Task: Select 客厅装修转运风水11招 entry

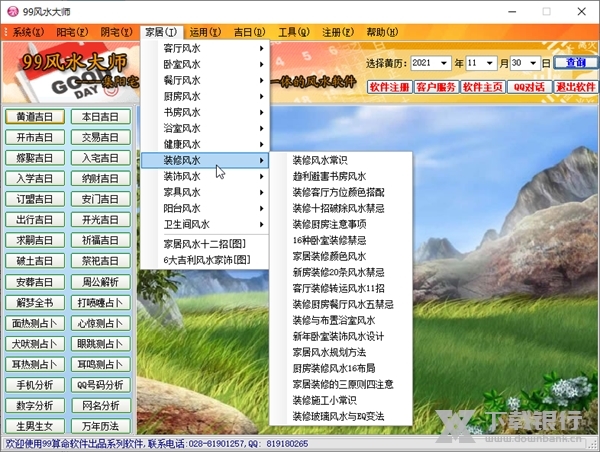Action: click(x=341, y=288)
